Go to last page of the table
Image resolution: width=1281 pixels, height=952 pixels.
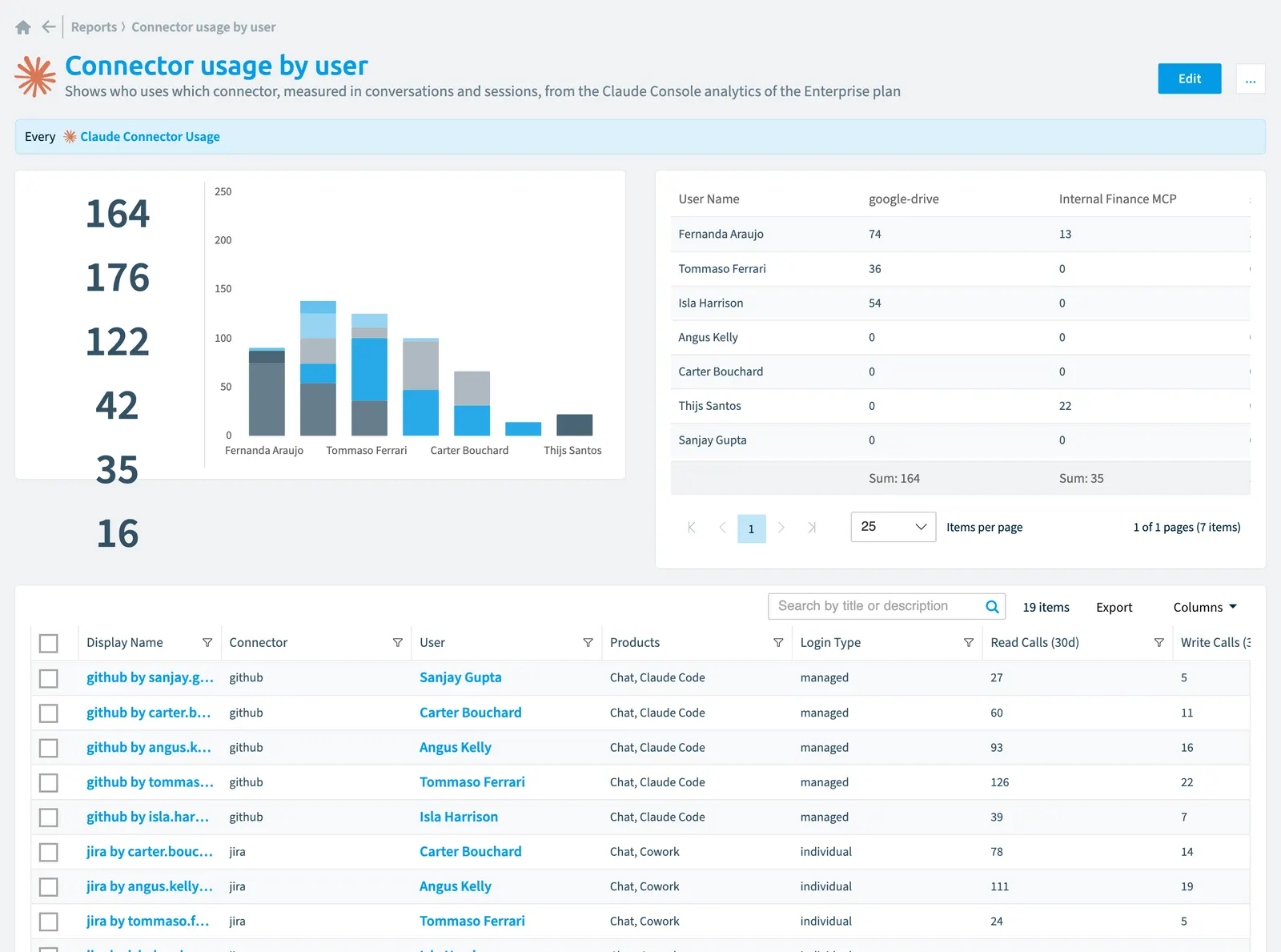point(812,528)
